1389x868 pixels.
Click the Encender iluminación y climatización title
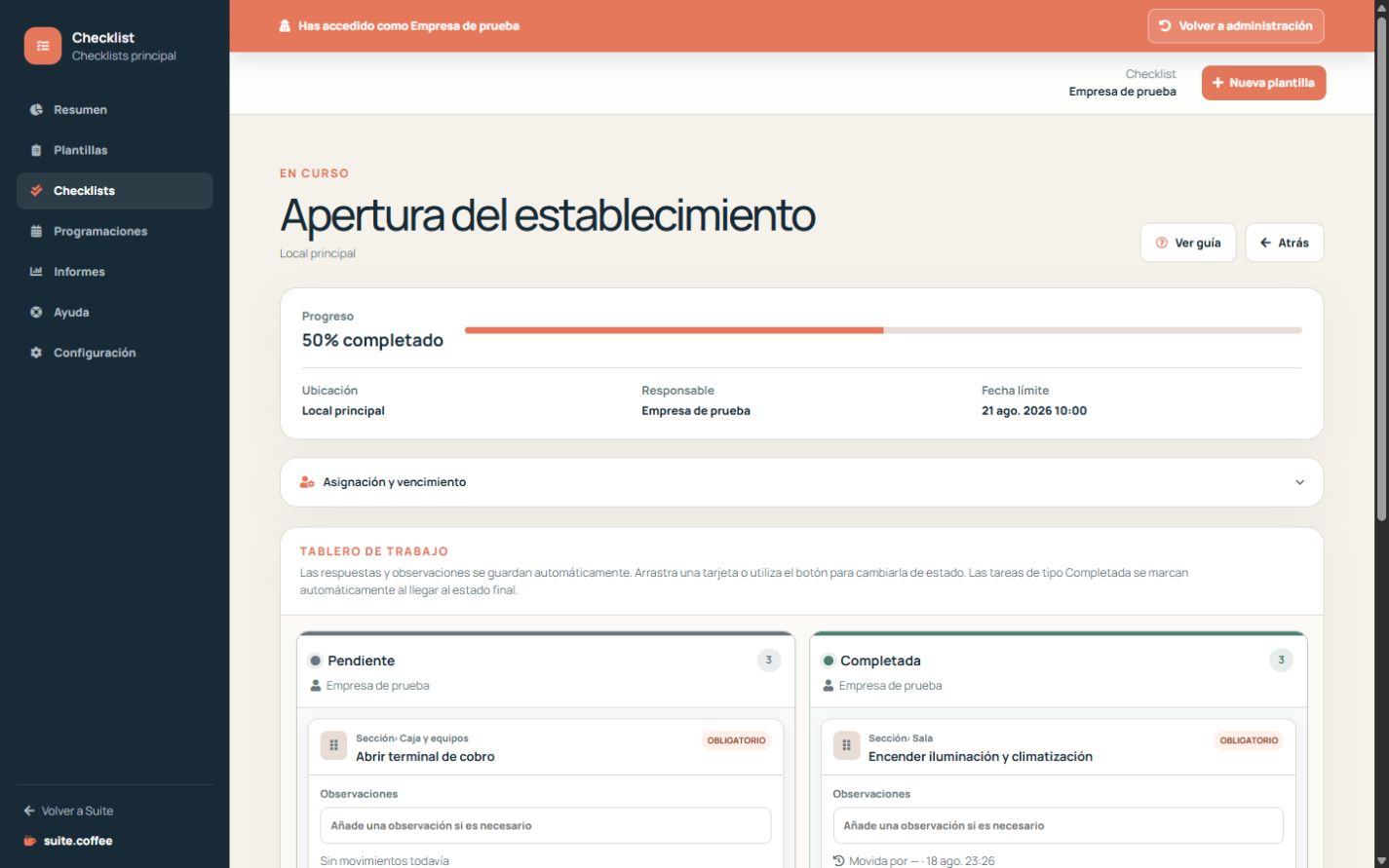(981, 757)
